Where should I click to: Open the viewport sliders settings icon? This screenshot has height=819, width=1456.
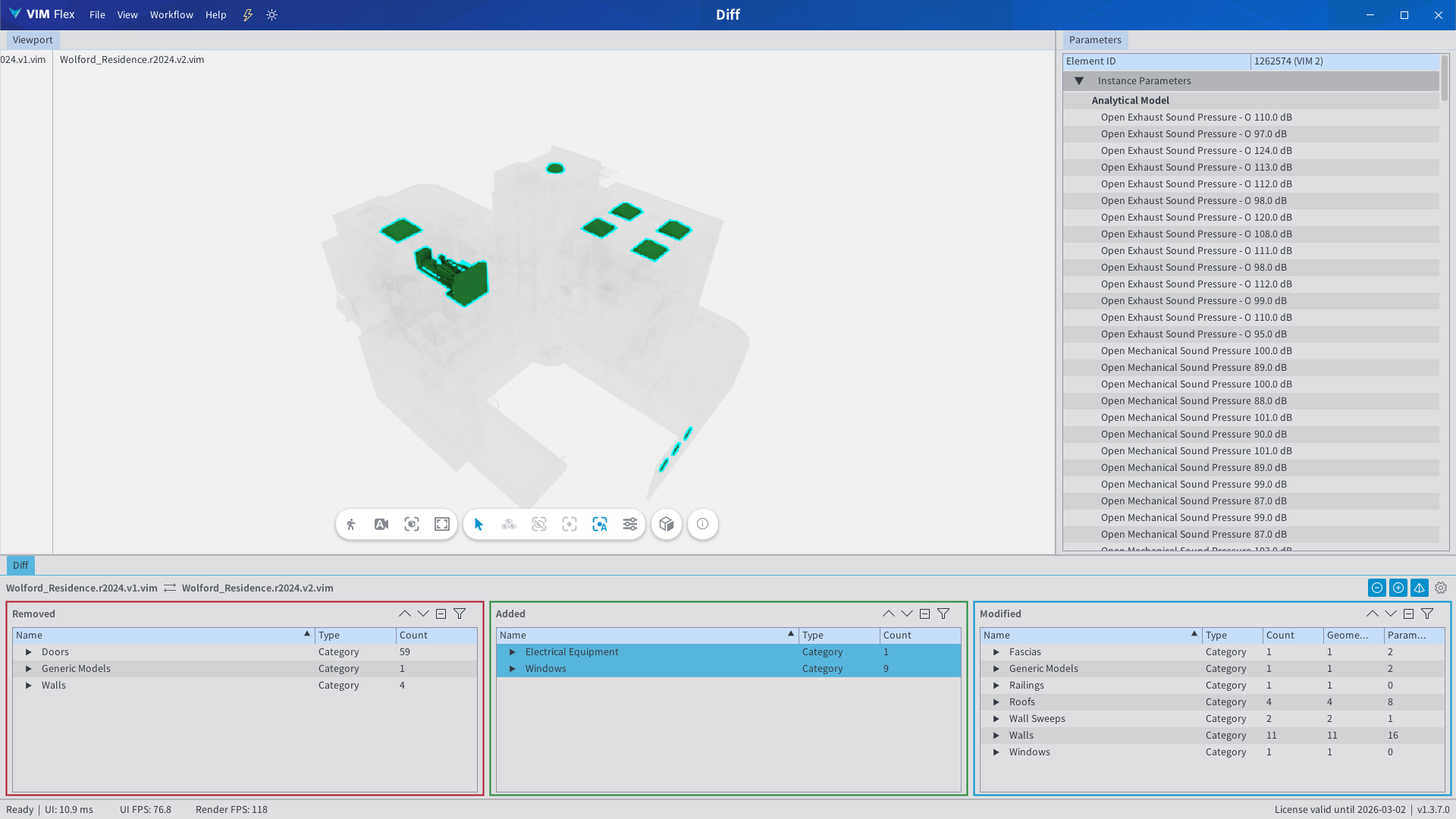pos(630,524)
